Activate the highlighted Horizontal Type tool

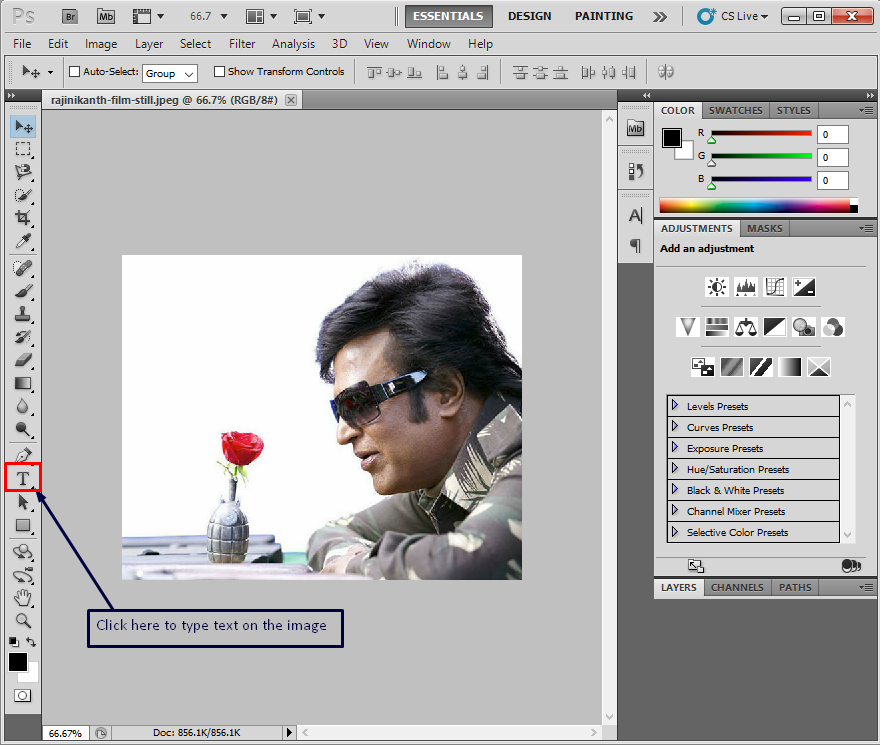click(22, 478)
